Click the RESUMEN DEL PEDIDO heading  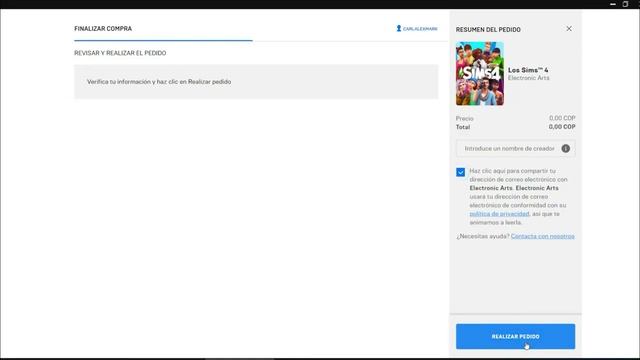pos(488,30)
